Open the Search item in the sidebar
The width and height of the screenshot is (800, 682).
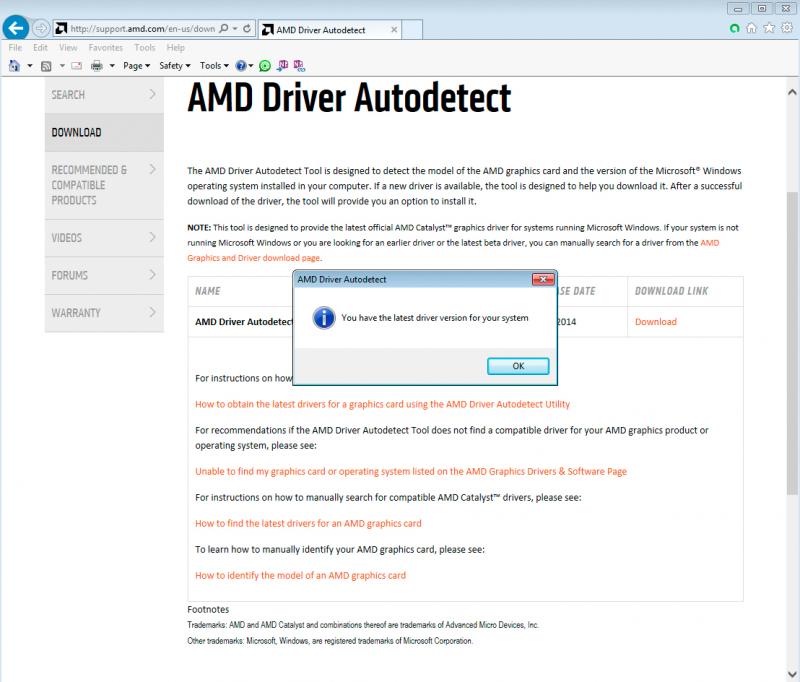coord(104,95)
